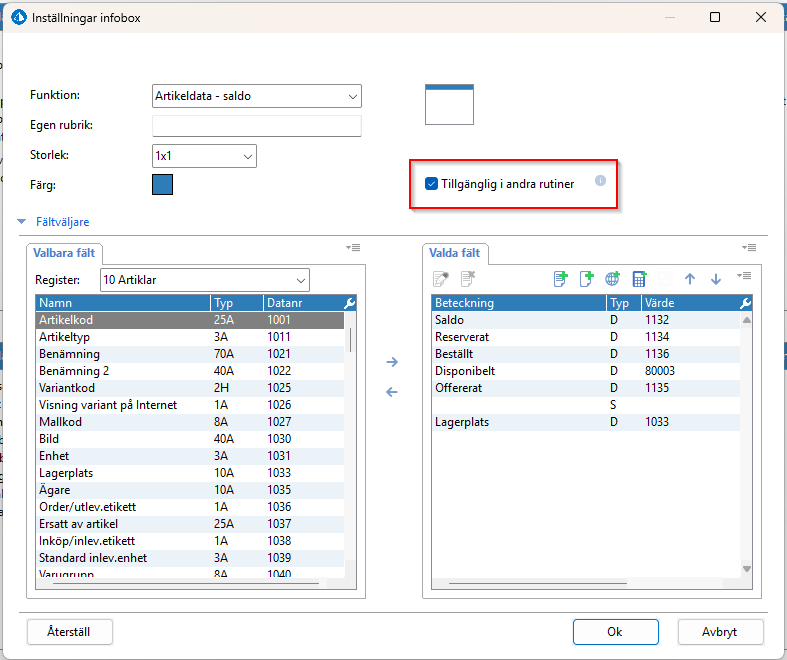Viewport: 787px width, 660px height.
Task: Move selected field up with arrow
Action: click(x=689, y=280)
